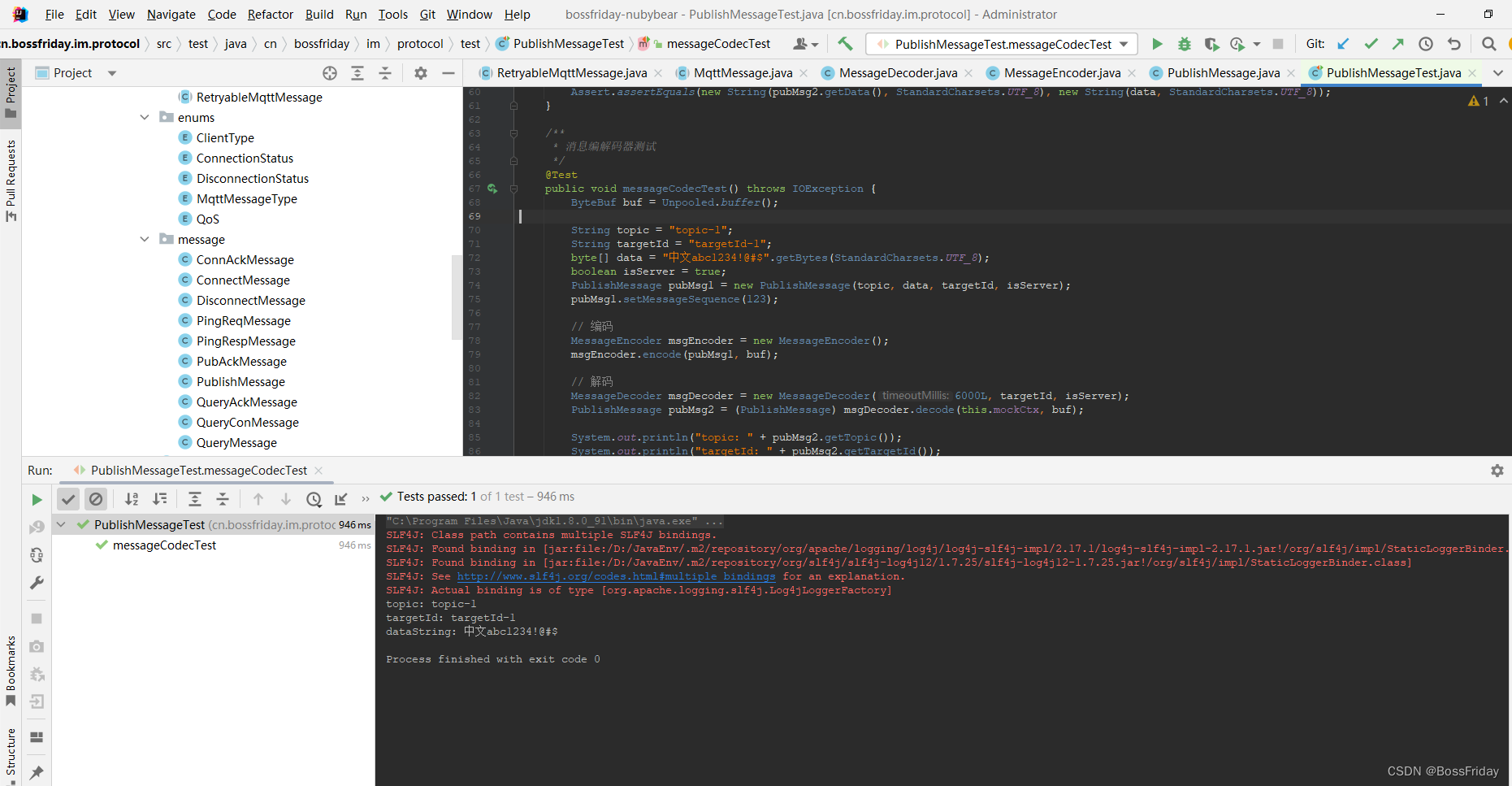The height and width of the screenshot is (786, 1512).
Task: Push changes with Git arrow icon
Action: coord(1398,44)
